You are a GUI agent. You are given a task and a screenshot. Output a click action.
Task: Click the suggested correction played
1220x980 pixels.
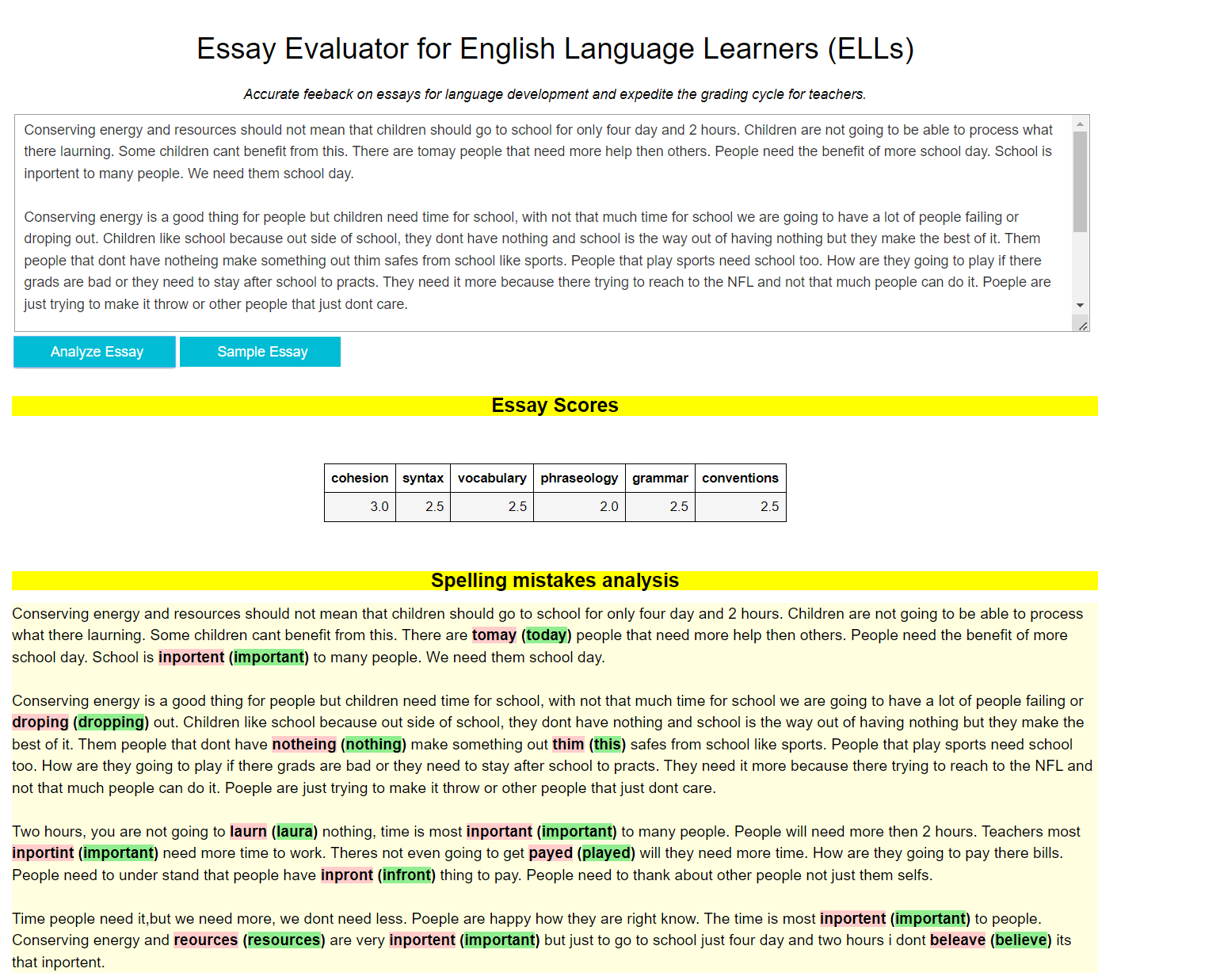tap(606, 853)
